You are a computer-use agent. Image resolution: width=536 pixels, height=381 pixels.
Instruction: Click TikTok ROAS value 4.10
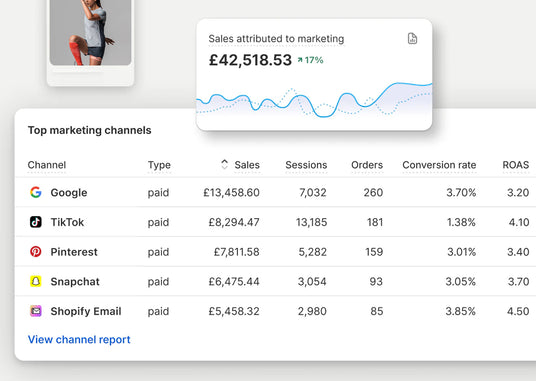click(x=519, y=222)
